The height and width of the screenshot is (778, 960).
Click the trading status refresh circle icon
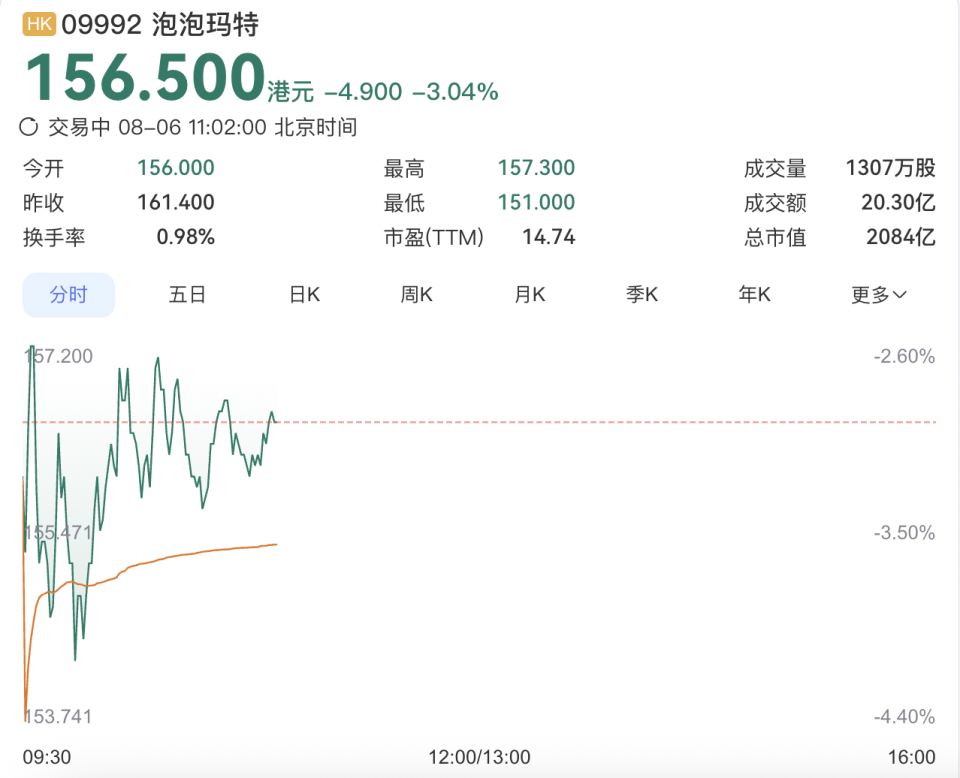point(29,127)
